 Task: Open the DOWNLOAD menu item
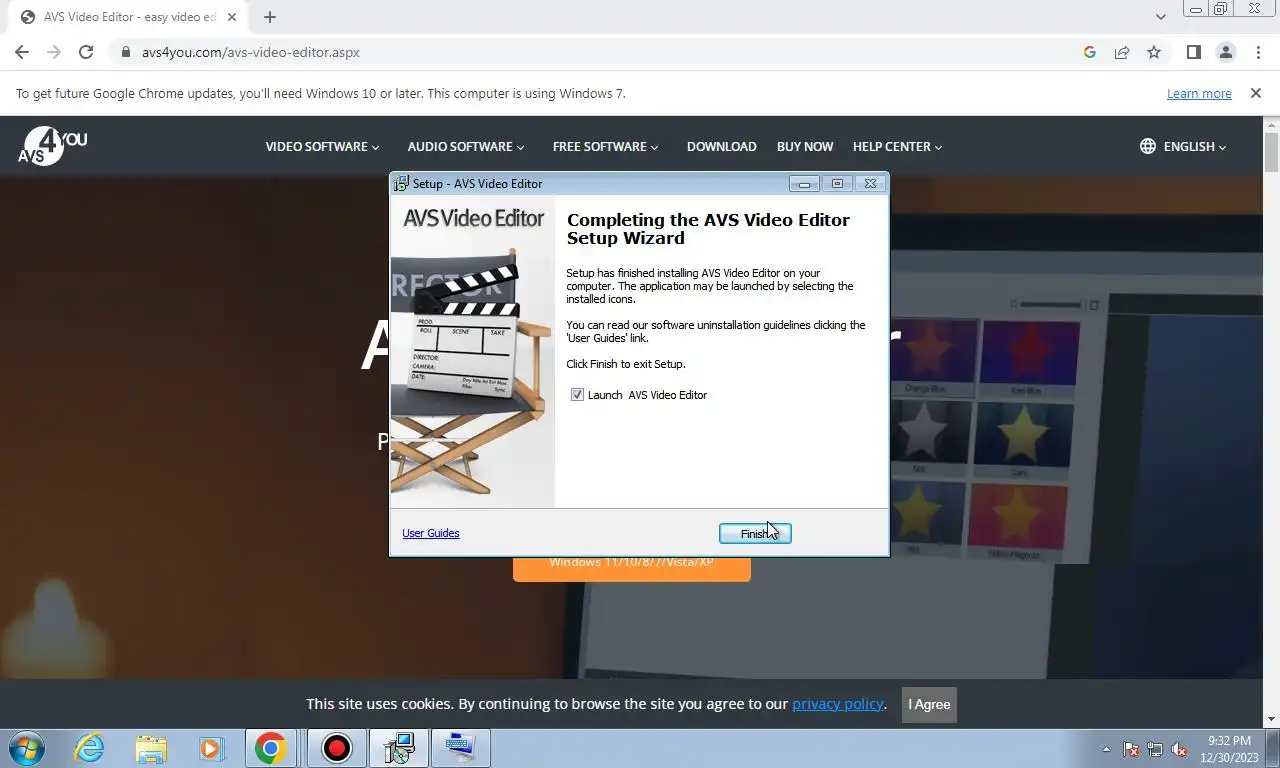point(721,146)
